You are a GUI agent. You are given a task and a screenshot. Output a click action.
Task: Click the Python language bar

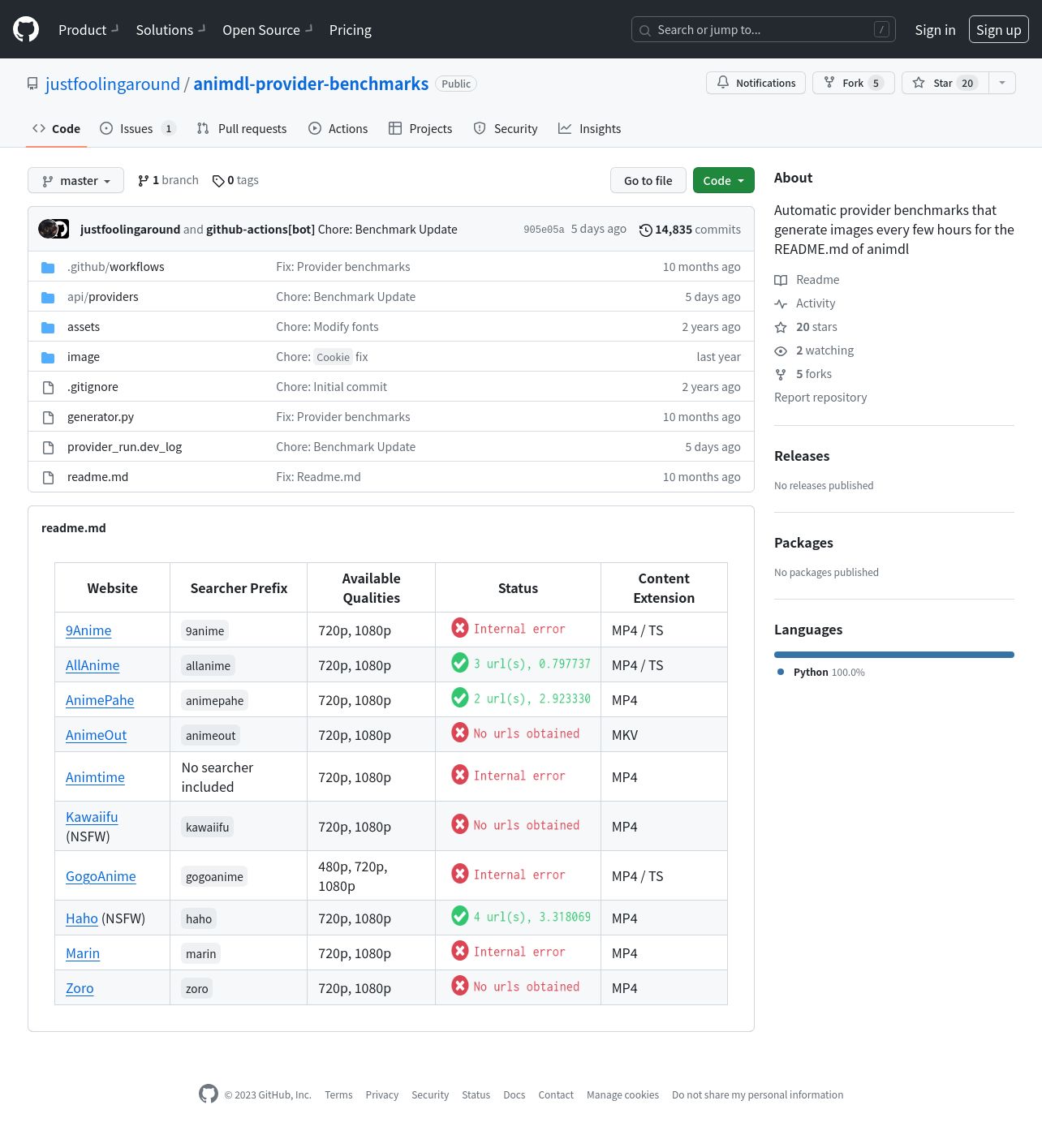click(894, 654)
